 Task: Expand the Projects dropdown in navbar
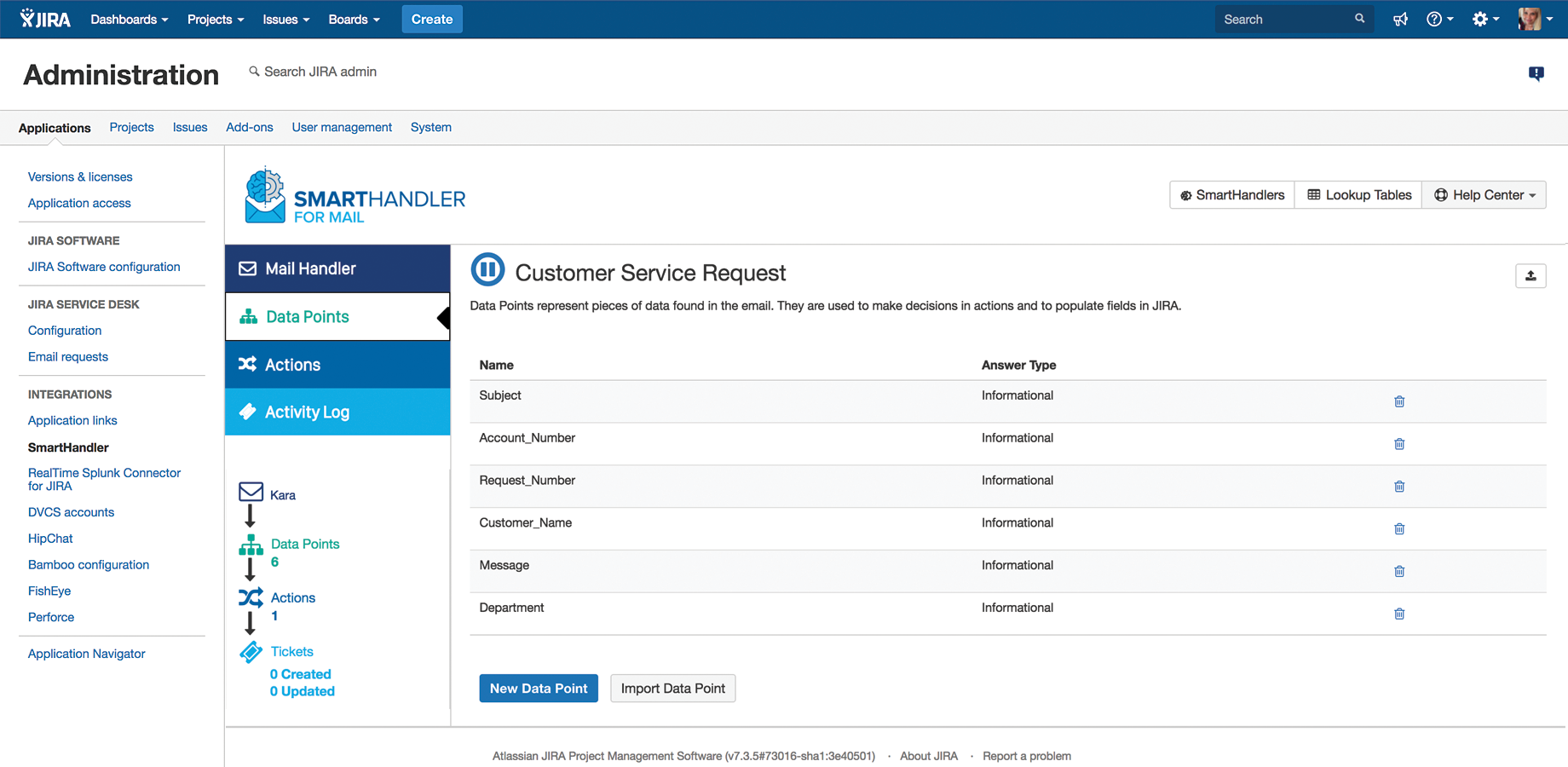pyautogui.click(x=216, y=19)
